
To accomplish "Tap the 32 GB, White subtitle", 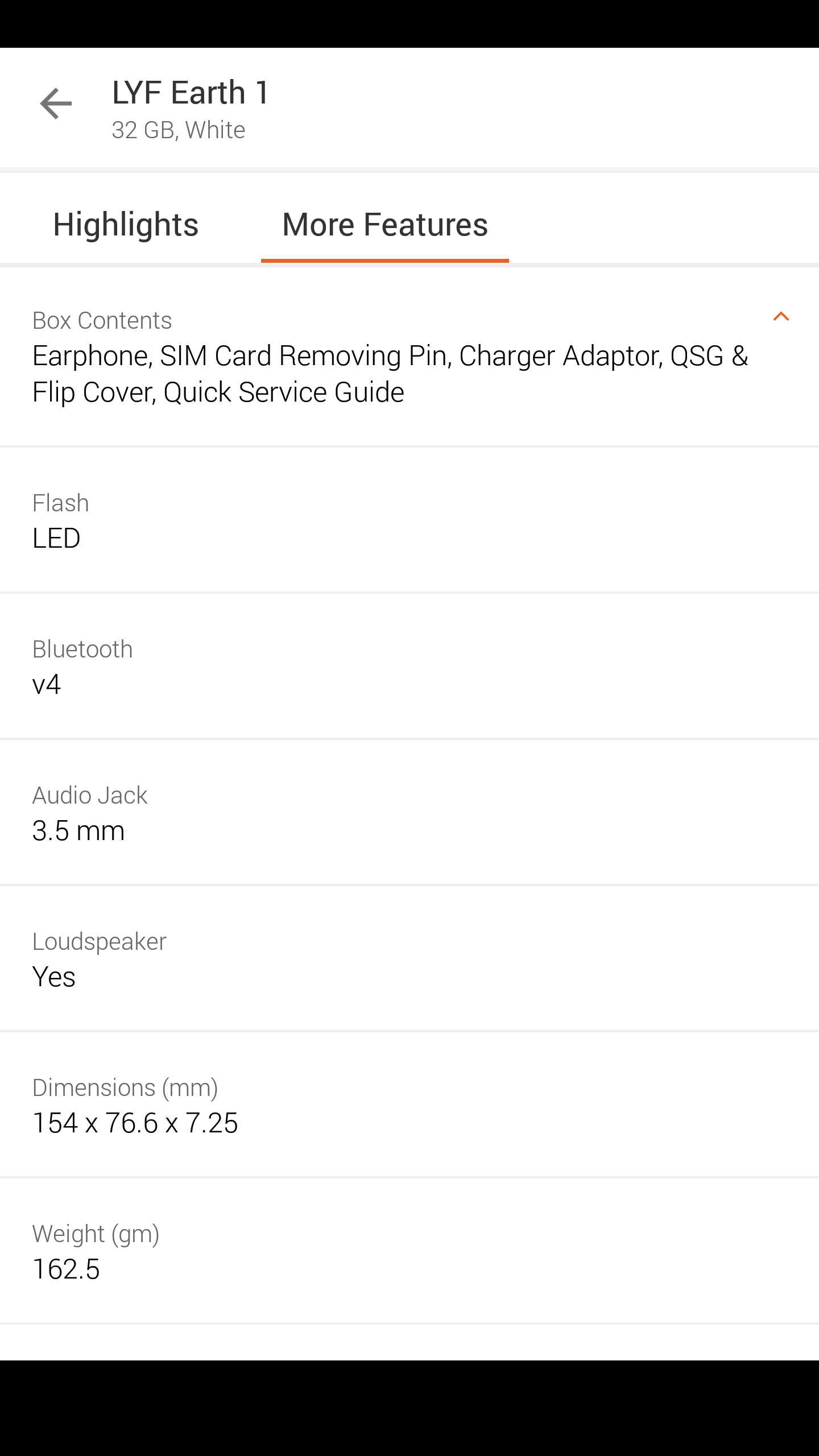I will pos(179,130).
